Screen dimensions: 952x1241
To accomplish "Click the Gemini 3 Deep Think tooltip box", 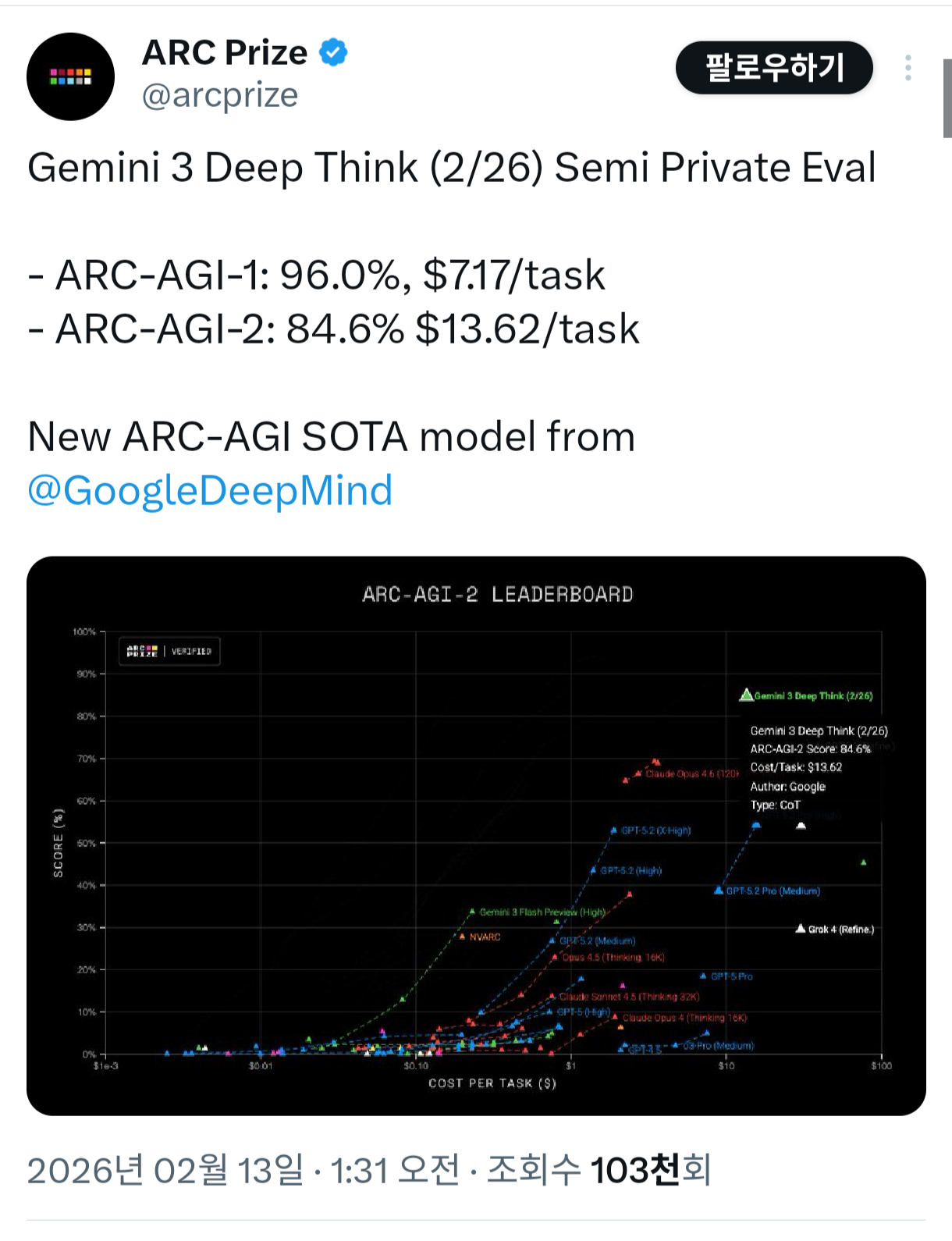I will [x=818, y=767].
